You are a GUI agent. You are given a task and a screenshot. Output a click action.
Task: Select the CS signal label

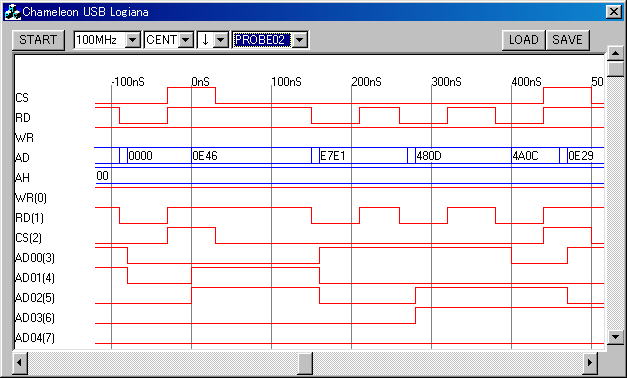pos(22,98)
